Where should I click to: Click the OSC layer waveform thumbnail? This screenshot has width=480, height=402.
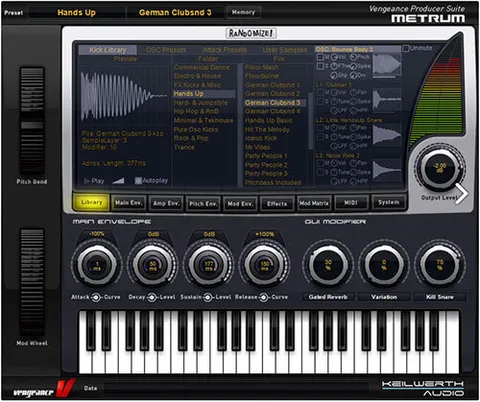(387, 65)
